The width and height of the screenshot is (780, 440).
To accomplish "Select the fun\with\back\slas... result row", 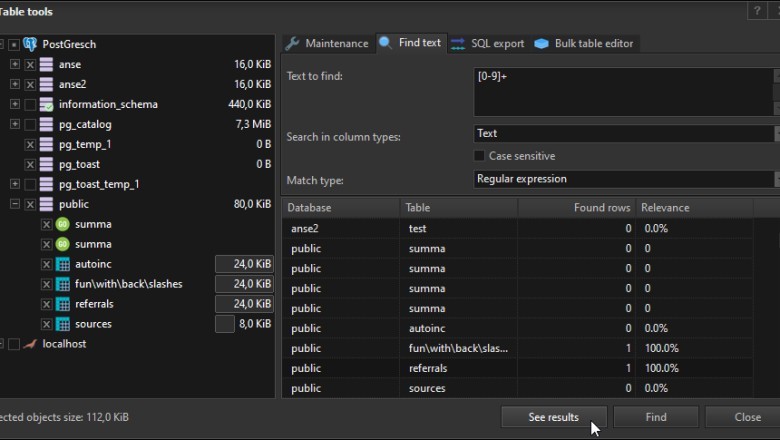I will [517, 349].
